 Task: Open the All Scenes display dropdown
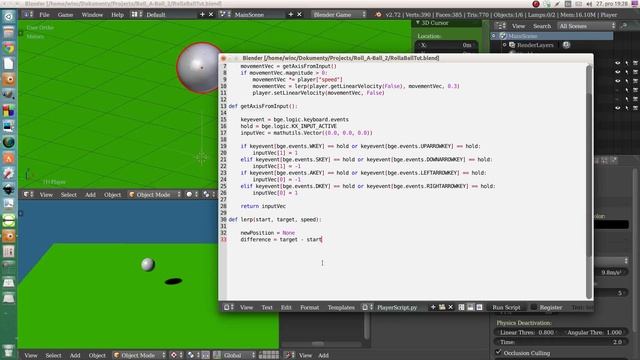pyautogui.click(x=587, y=26)
